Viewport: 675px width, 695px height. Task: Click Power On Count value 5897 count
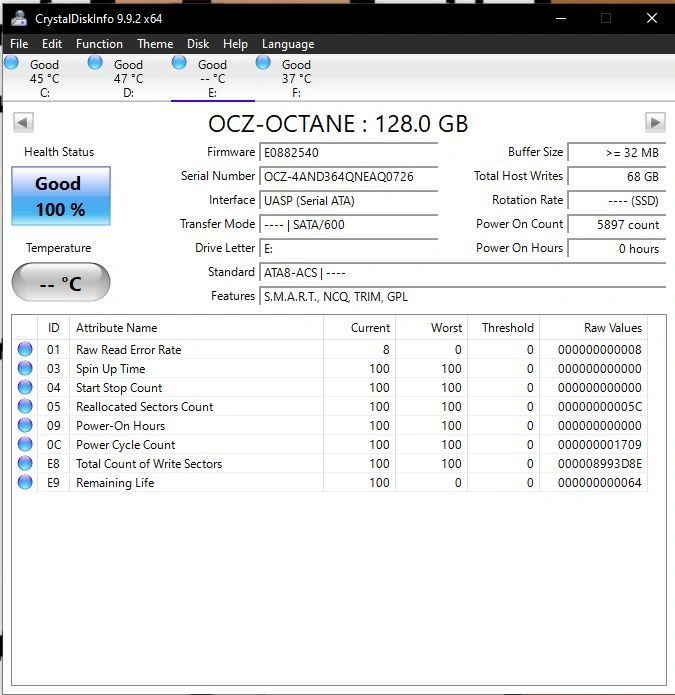[x=617, y=224]
